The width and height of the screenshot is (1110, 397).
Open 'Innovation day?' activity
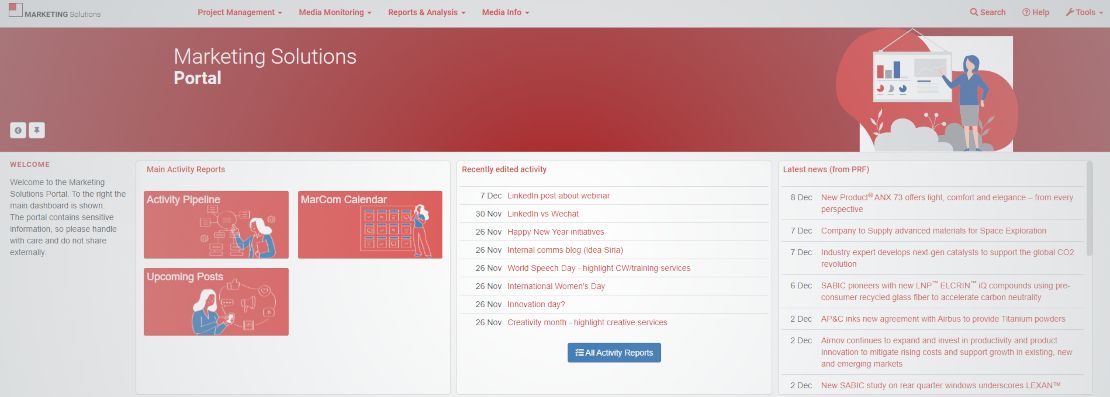[x=536, y=304]
